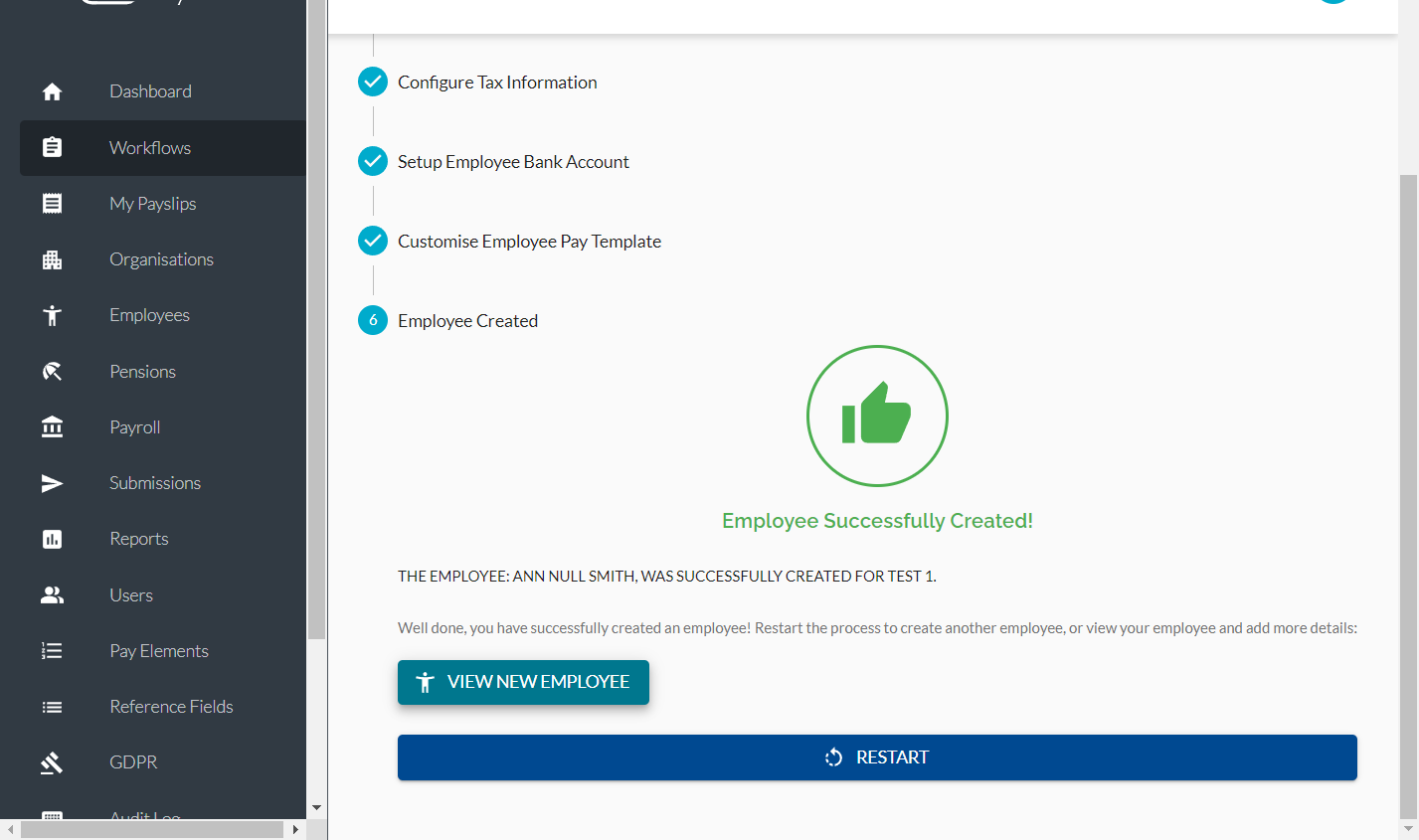Viewport: 1419px width, 840px height.
Task: Click the Pay Elements list icon
Action: 52,651
